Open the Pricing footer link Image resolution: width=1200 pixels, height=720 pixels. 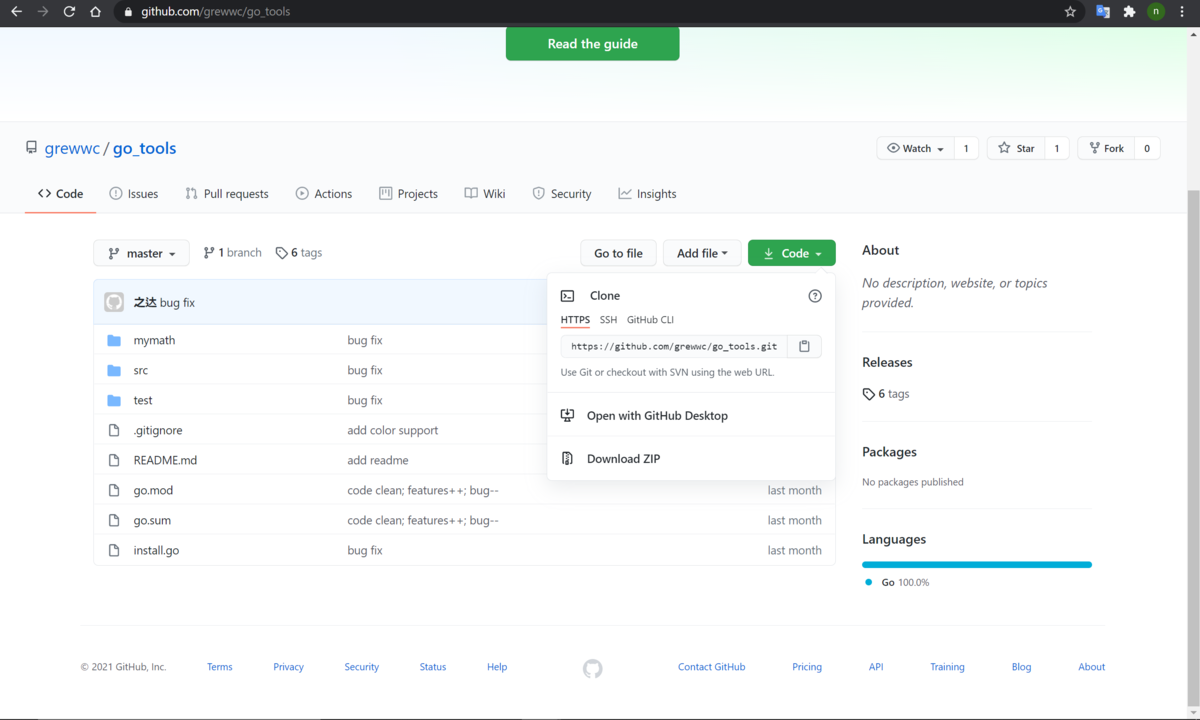tap(807, 667)
